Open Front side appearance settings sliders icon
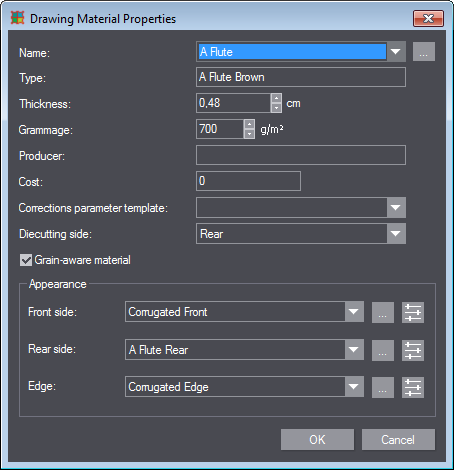This screenshot has height=470, width=454. tap(413, 312)
